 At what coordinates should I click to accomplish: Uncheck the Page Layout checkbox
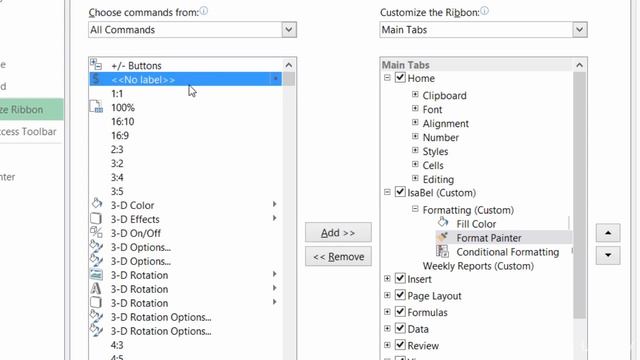click(x=400, y=295)
